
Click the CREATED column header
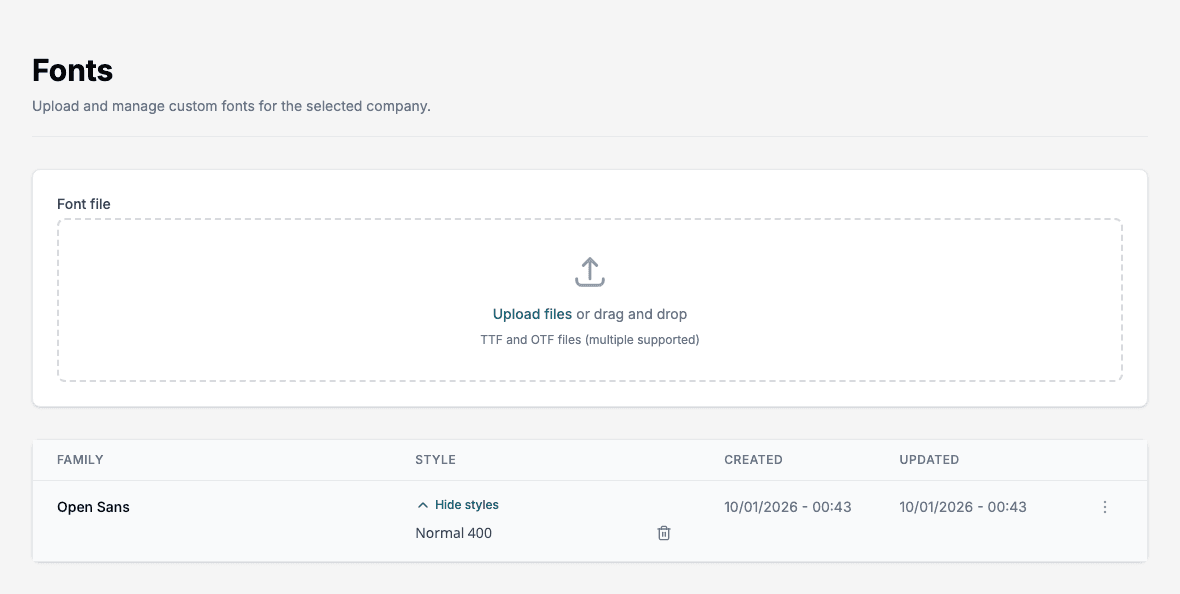pyautogui.click(x=753, y=460)
